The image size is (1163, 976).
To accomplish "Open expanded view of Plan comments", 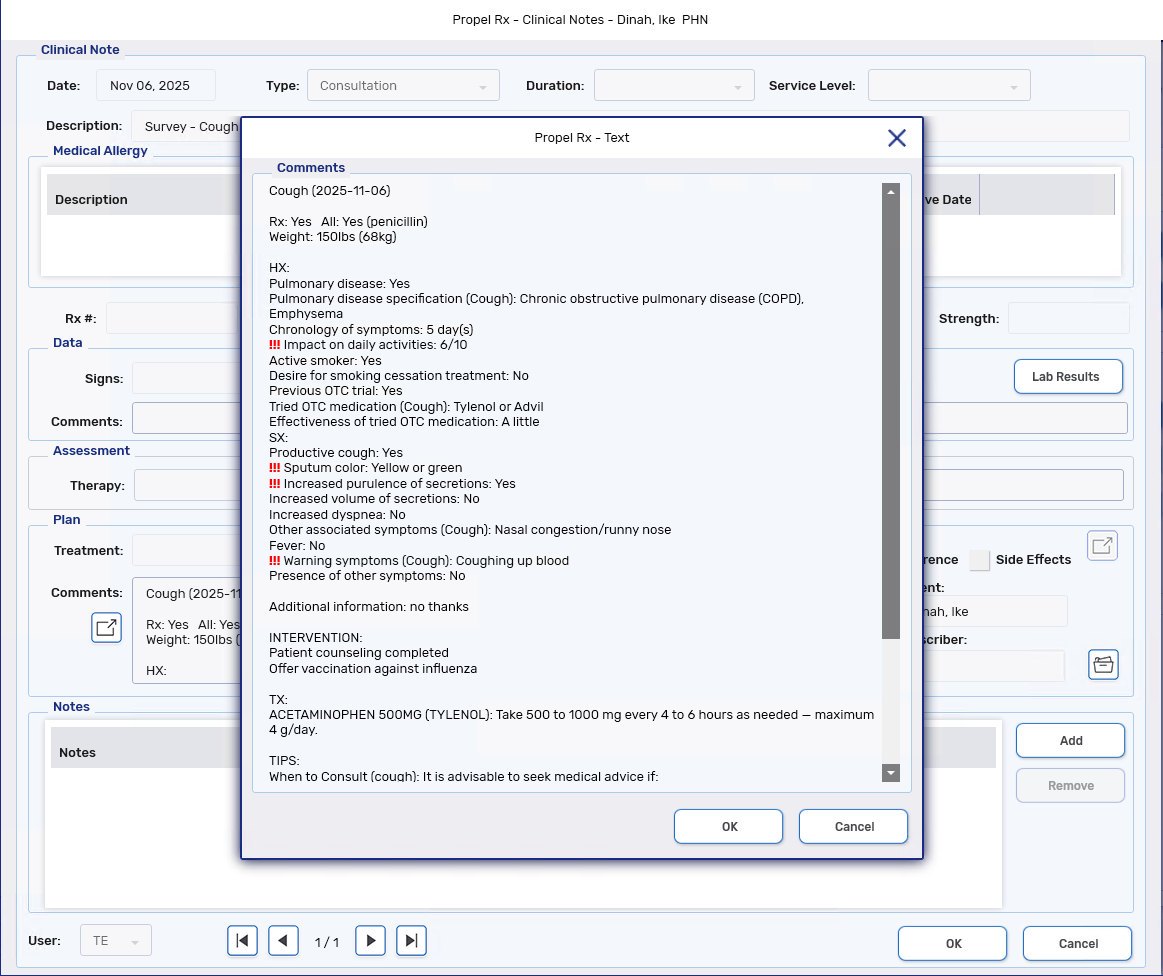I will coord(106,628).
